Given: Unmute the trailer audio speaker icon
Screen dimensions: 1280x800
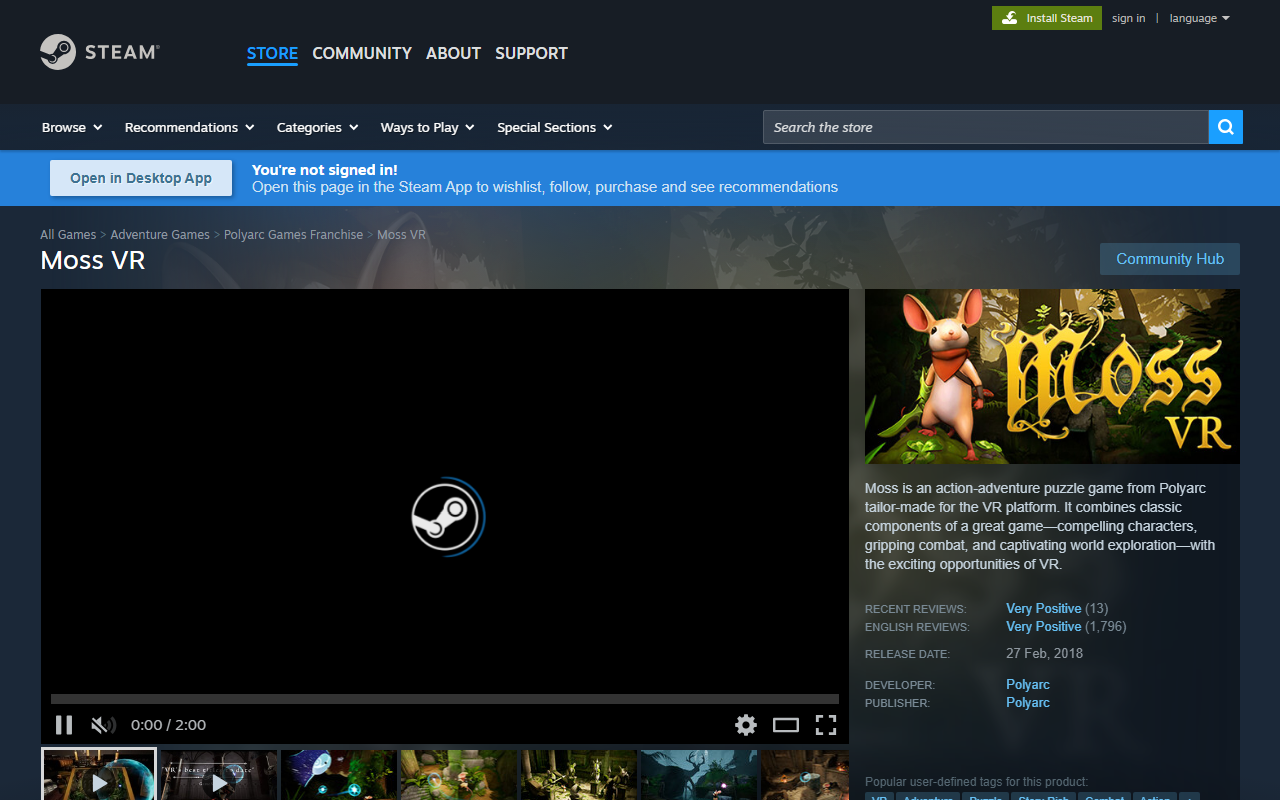Looking at the screenshot, I should click(103, 725).
